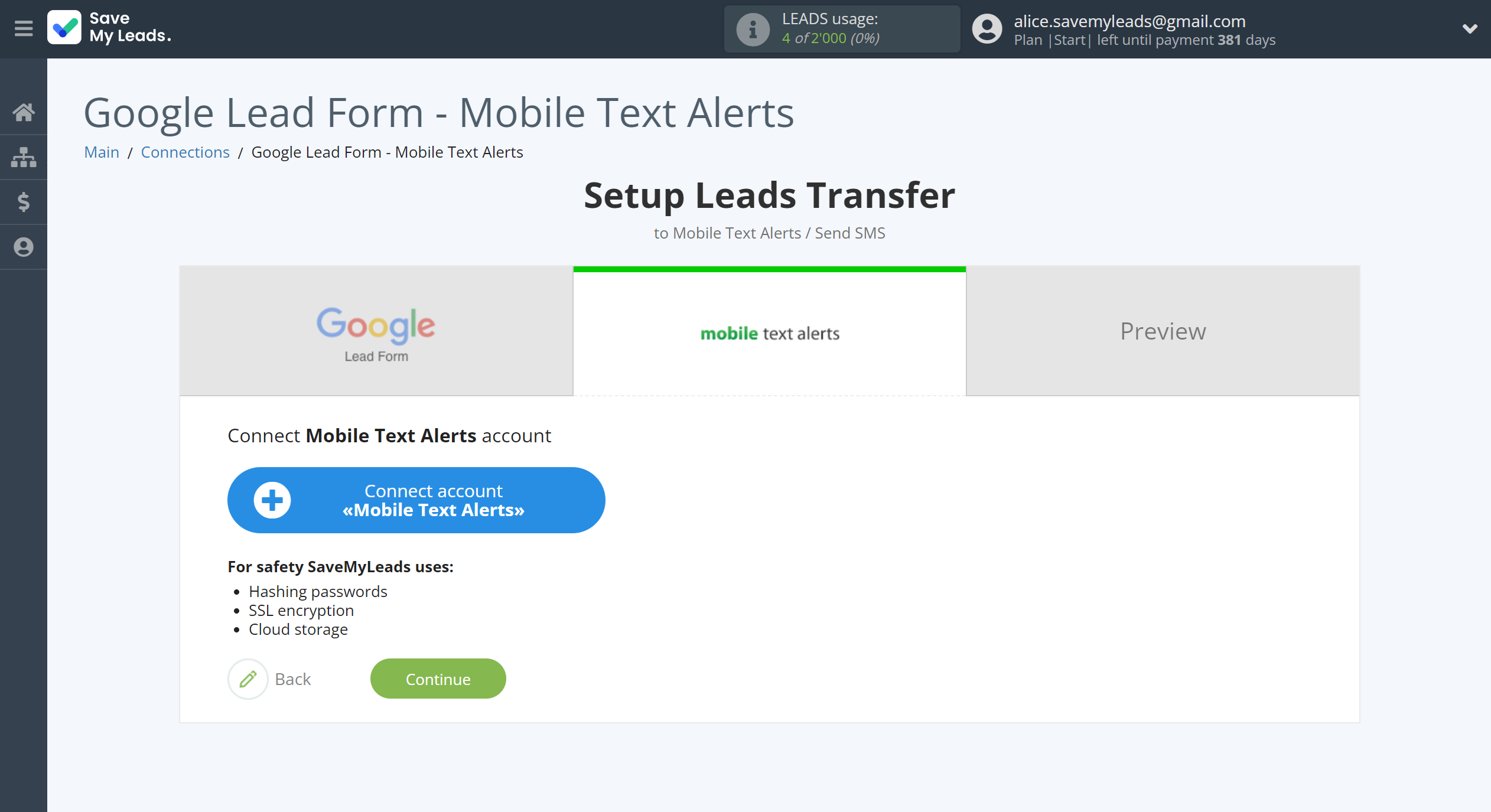Screen dimensions: 1491x812
Task: Click the SaveMyLeads checkmark logo
Action: click(66, 28)
